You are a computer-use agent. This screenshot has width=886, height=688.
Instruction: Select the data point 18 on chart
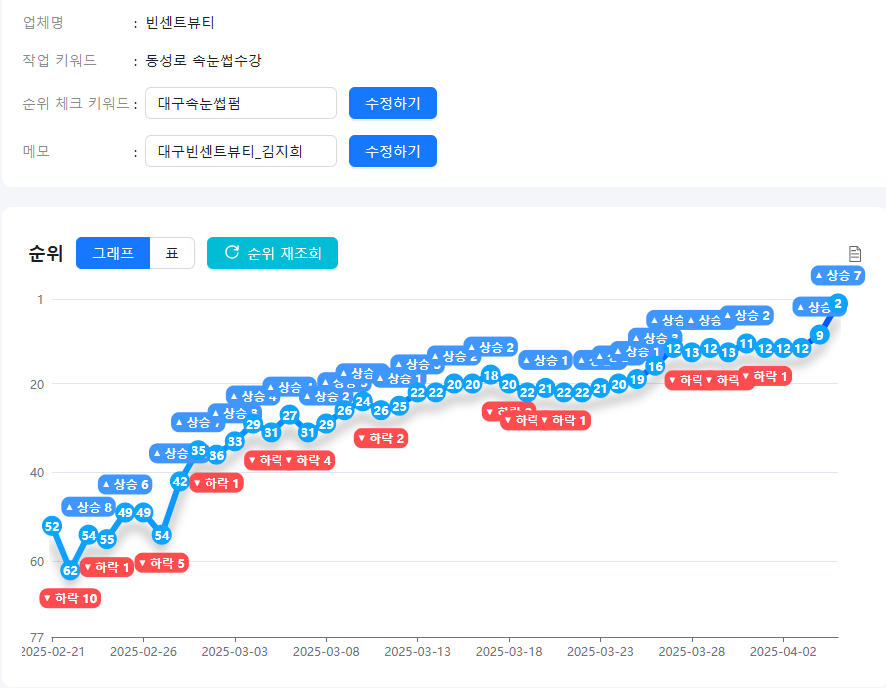(x=490, y=376)
